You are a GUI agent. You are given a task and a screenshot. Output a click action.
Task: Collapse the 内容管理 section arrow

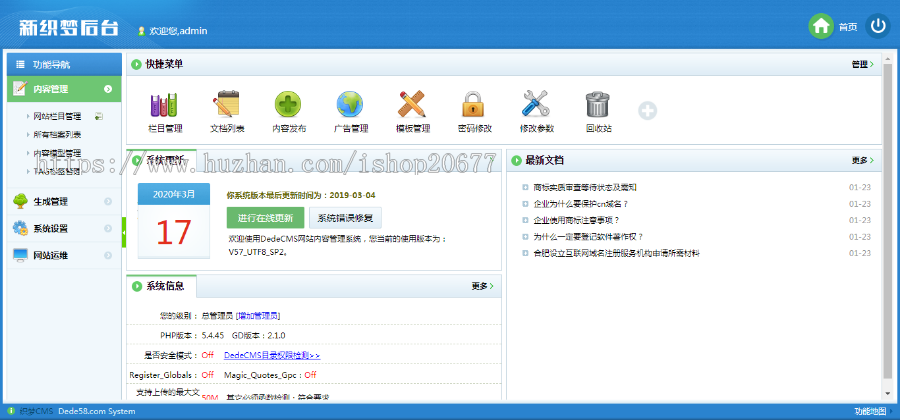(x=108, y=89)
